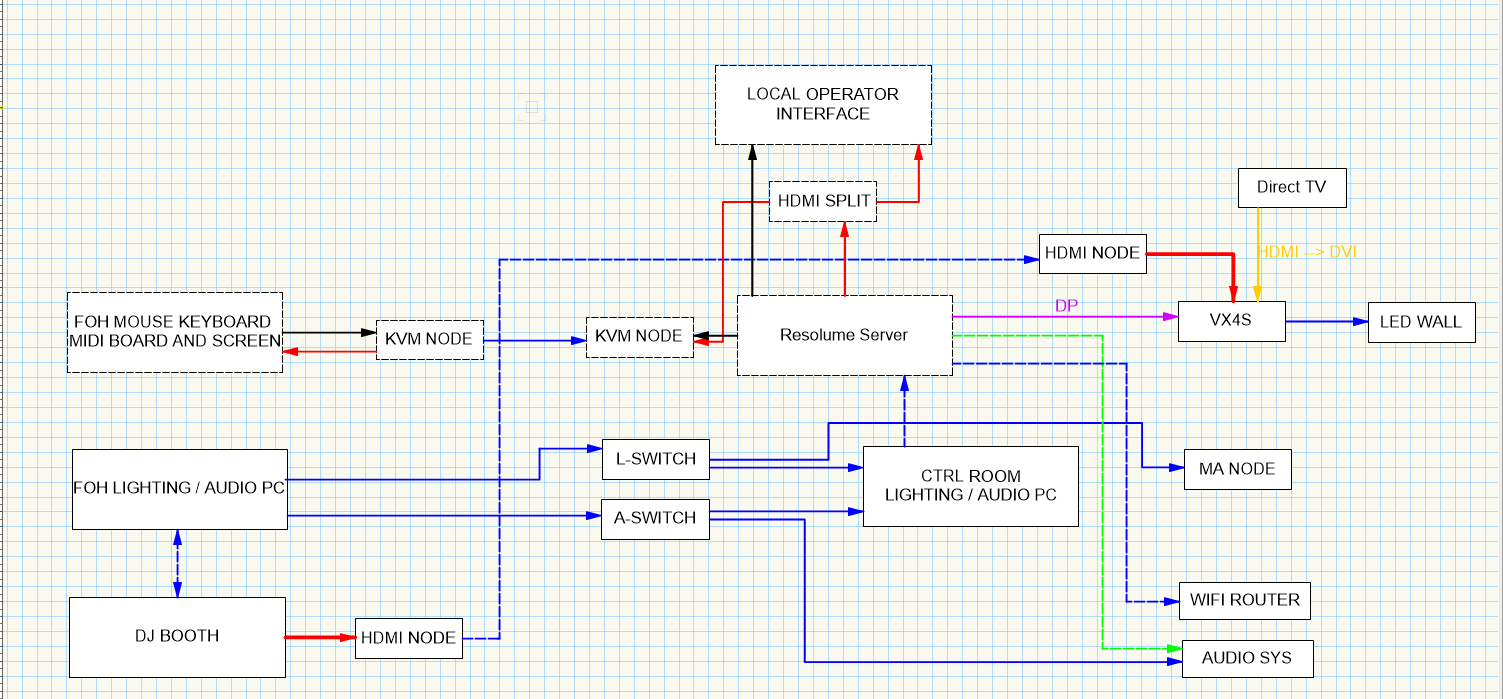Select the L-SWITCH block
Screen dimensions: 1503x699
(656, 459)
